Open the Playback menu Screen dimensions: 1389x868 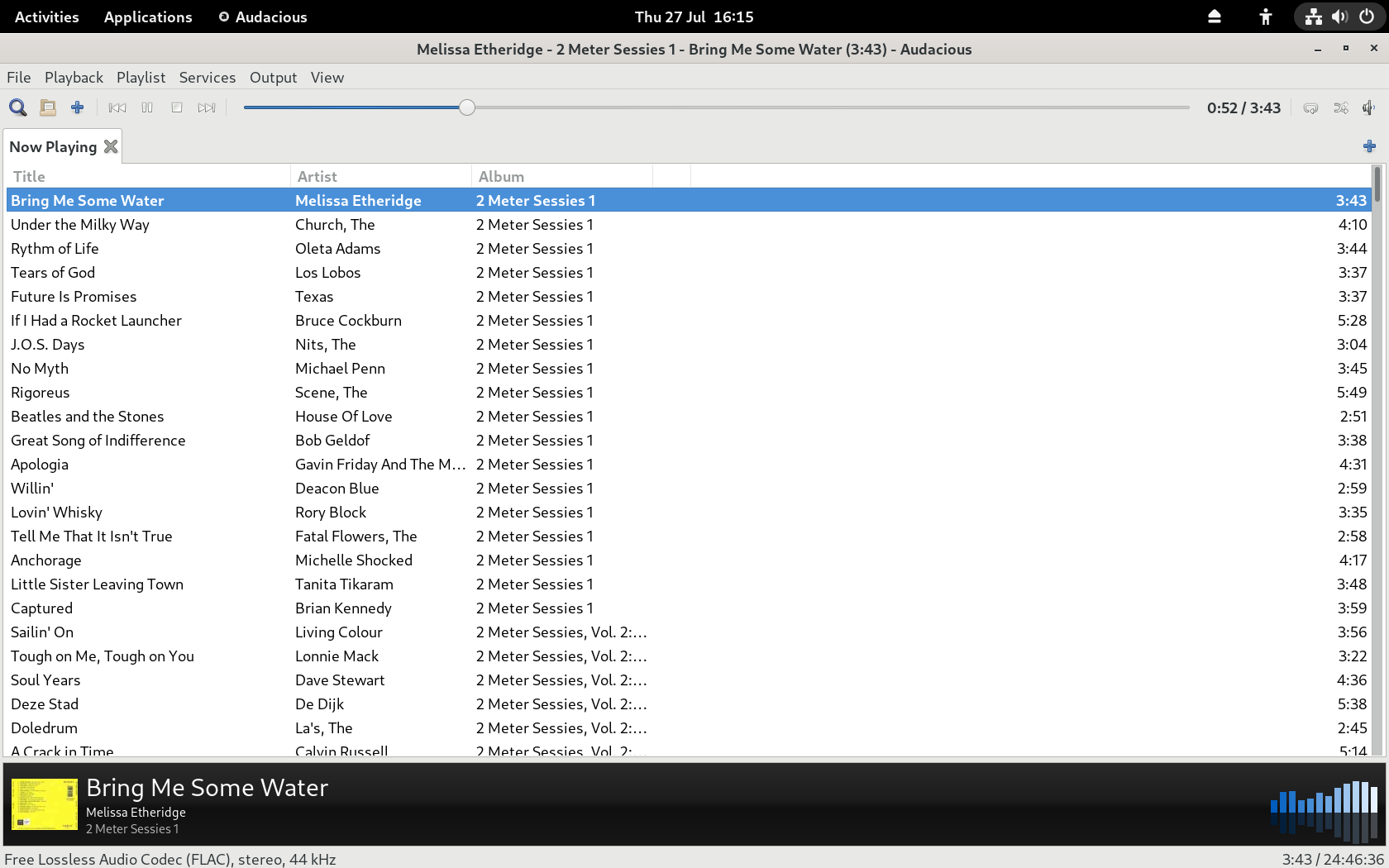[x=74, y=77]
